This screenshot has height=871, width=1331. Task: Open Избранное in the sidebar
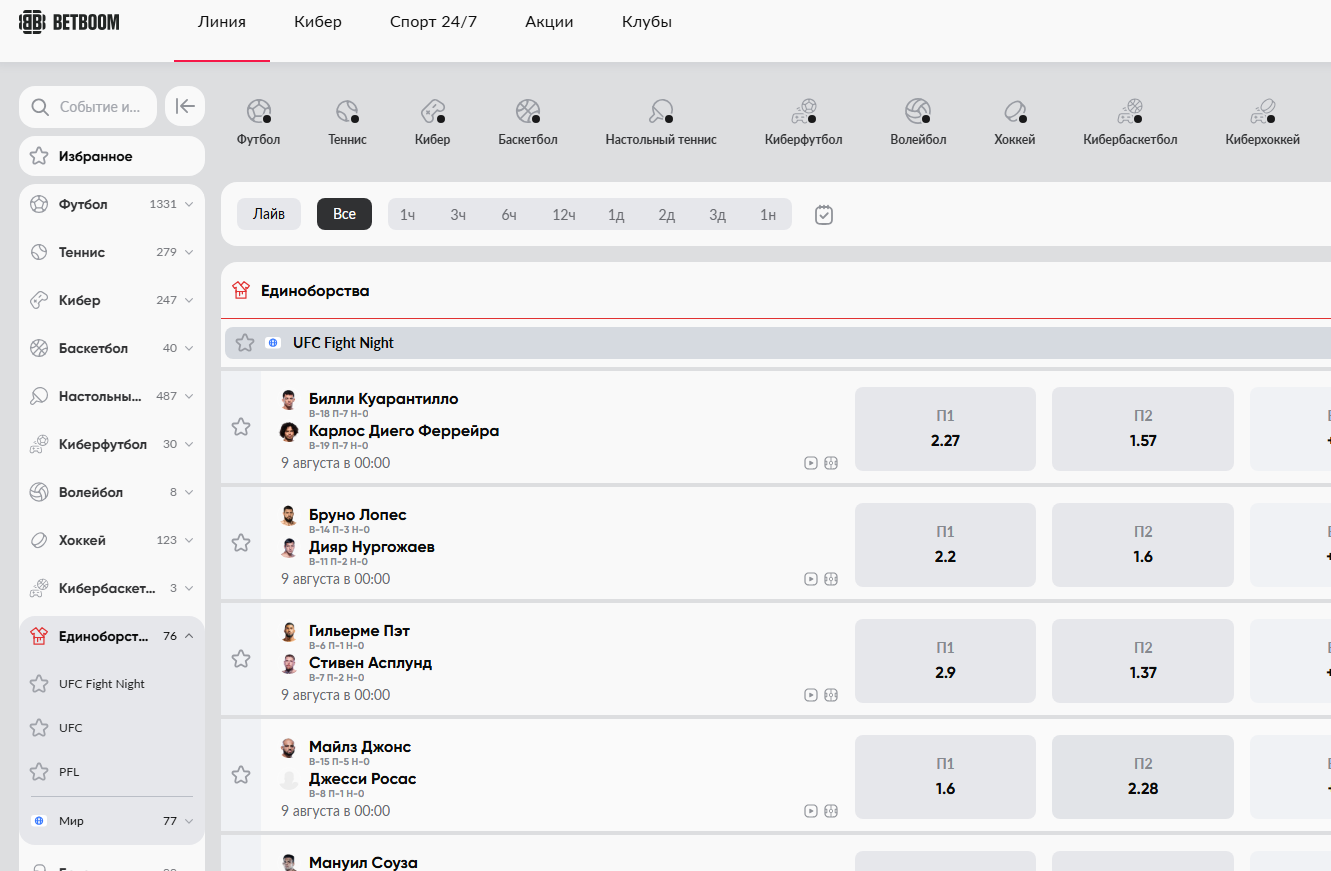112,156
